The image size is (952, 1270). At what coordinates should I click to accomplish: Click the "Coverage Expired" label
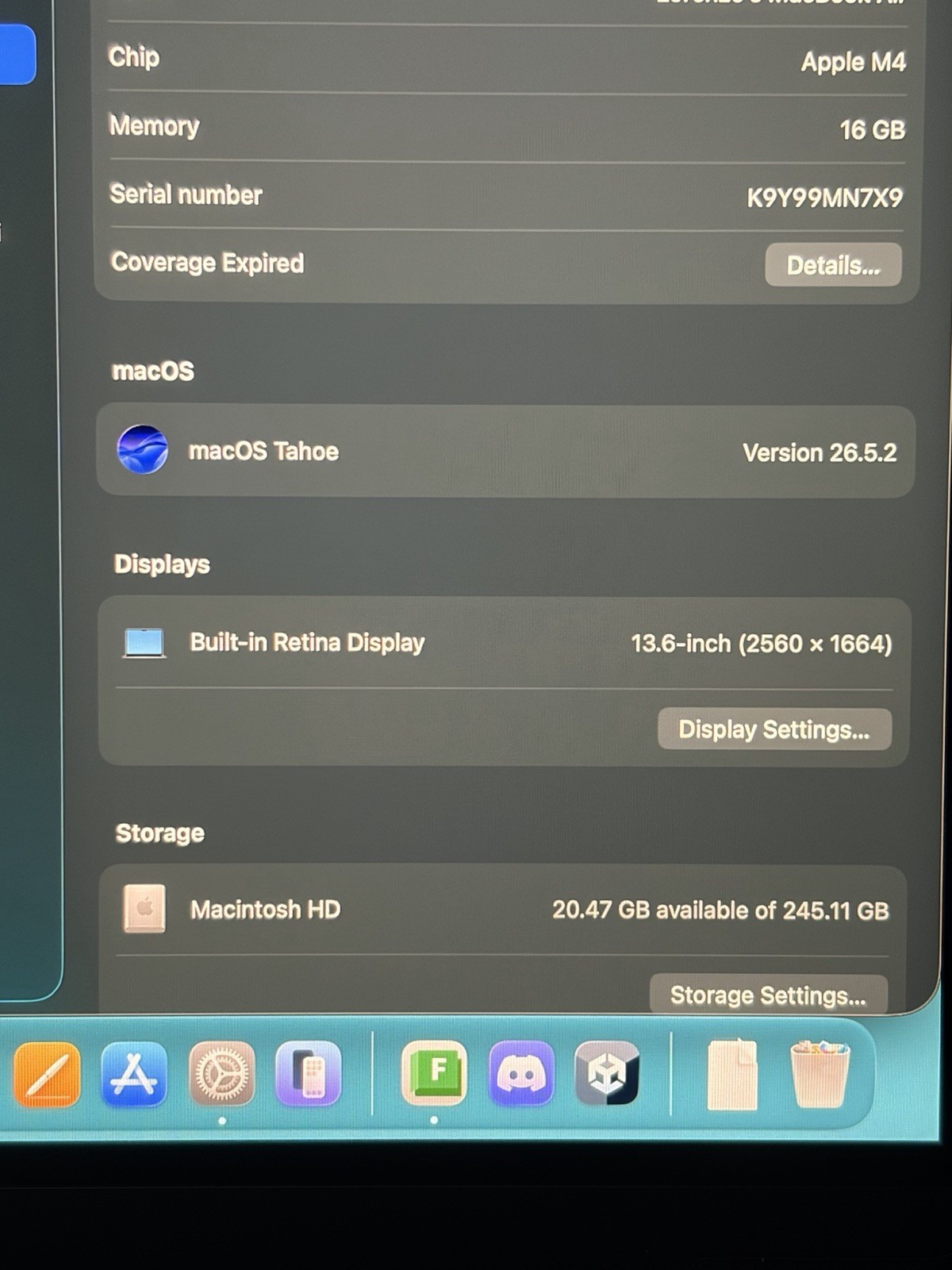(207, 263)
